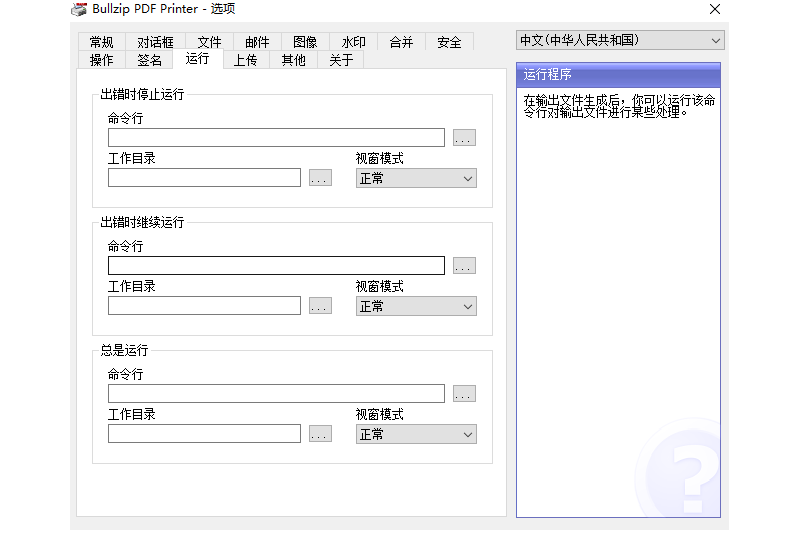Focus 工作目录 field under 出错时继续运行
Viewport: 800px width, 533px height.
point(204,306)
